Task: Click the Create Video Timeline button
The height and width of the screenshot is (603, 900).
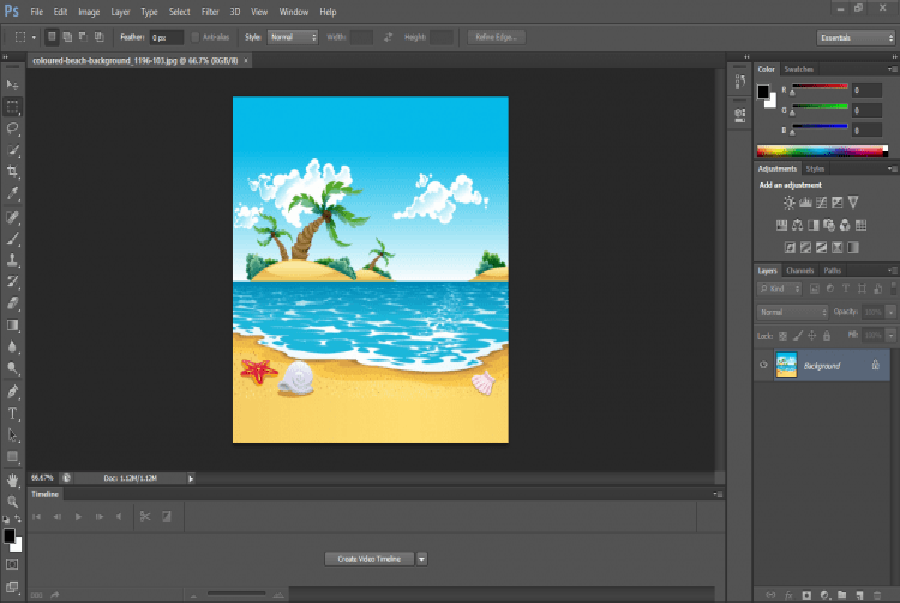Action: click(x=369, y=559)
